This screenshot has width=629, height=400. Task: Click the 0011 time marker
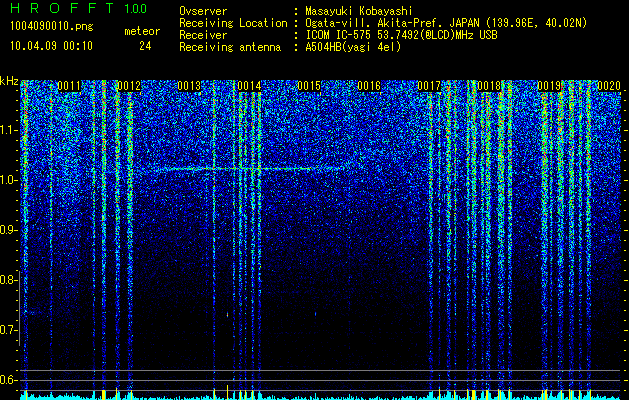[69, 86]
